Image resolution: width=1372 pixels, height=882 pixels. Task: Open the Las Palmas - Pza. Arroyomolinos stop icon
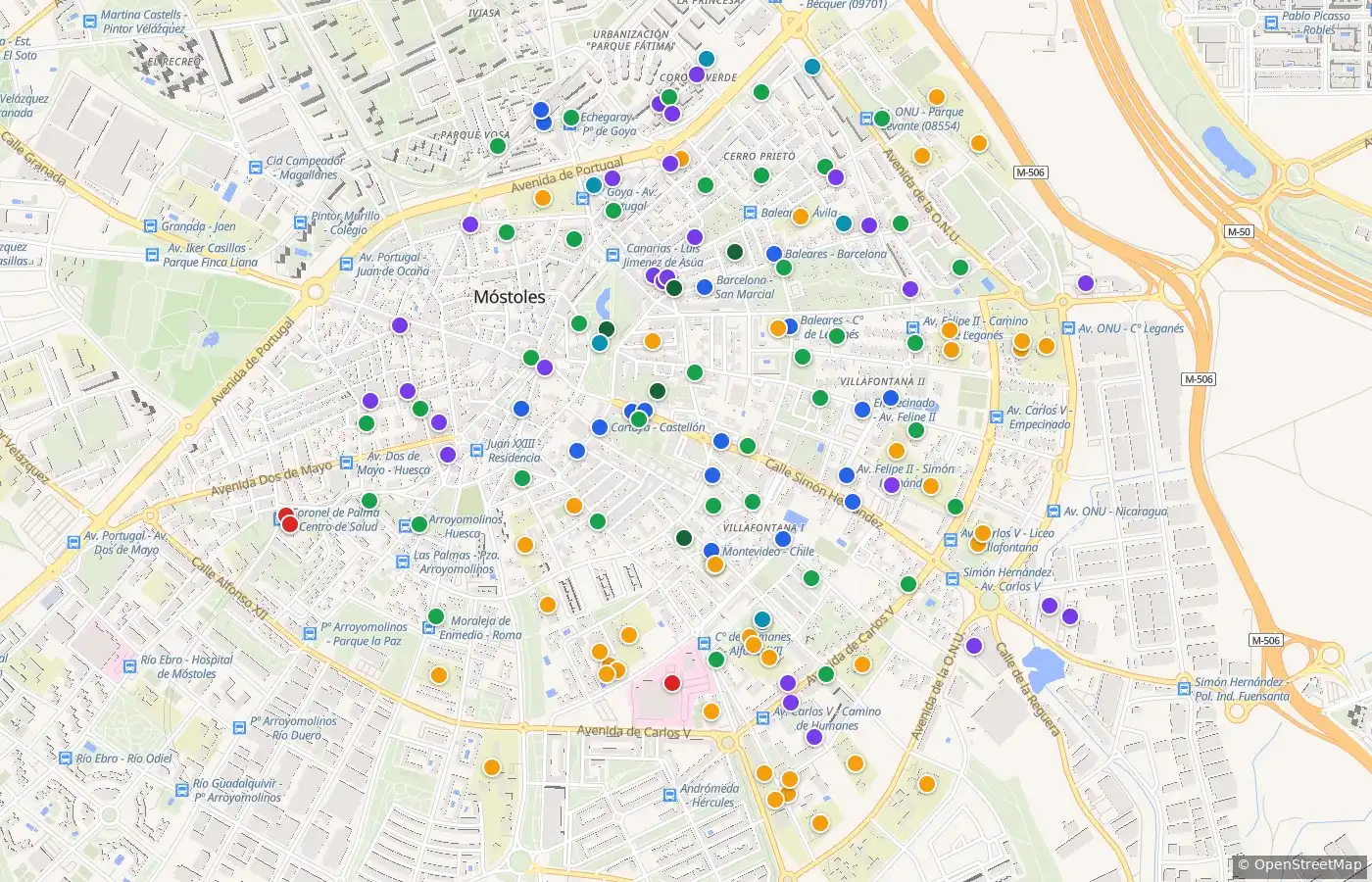coord(403,562)
